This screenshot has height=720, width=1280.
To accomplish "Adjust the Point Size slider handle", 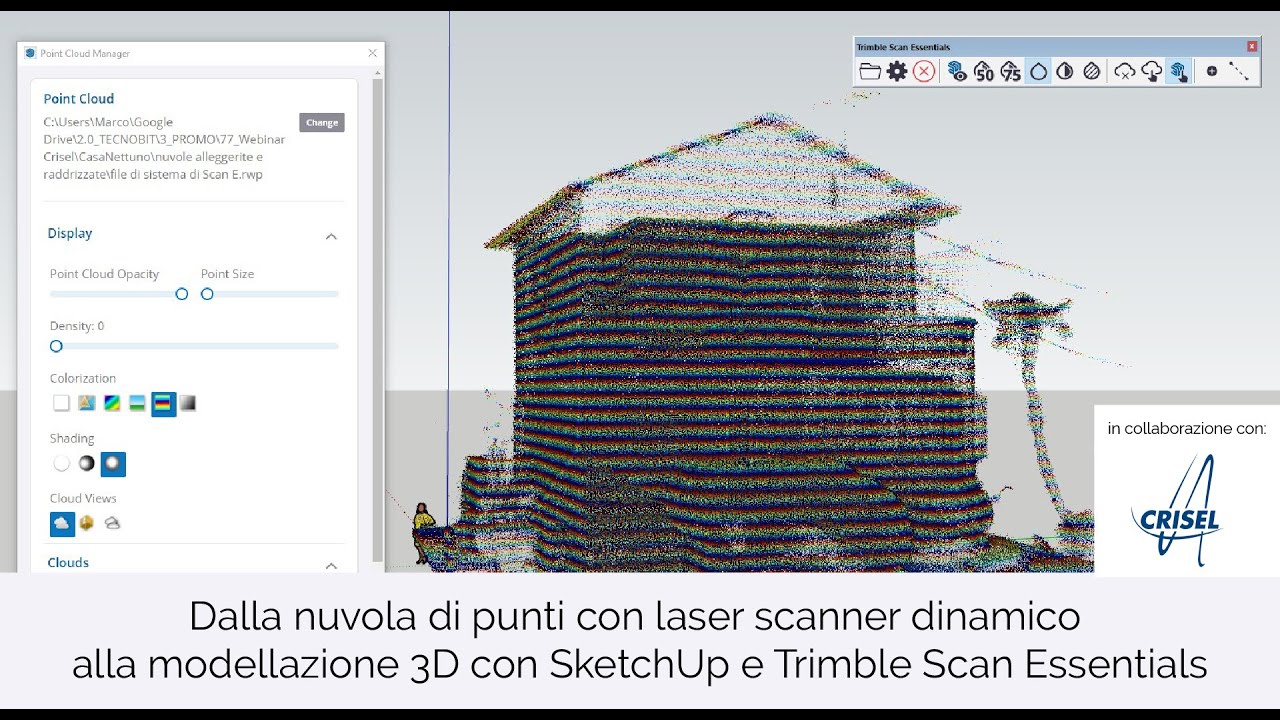I will (x=207, y=294).
